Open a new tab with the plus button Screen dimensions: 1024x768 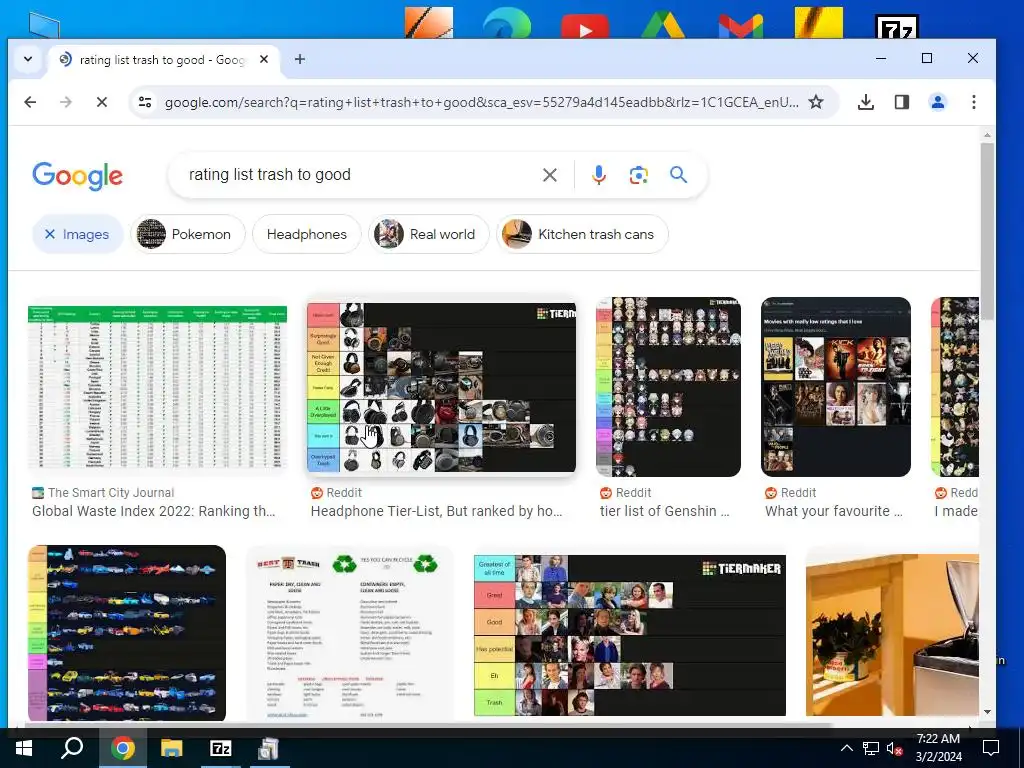(x=300, y=59)
